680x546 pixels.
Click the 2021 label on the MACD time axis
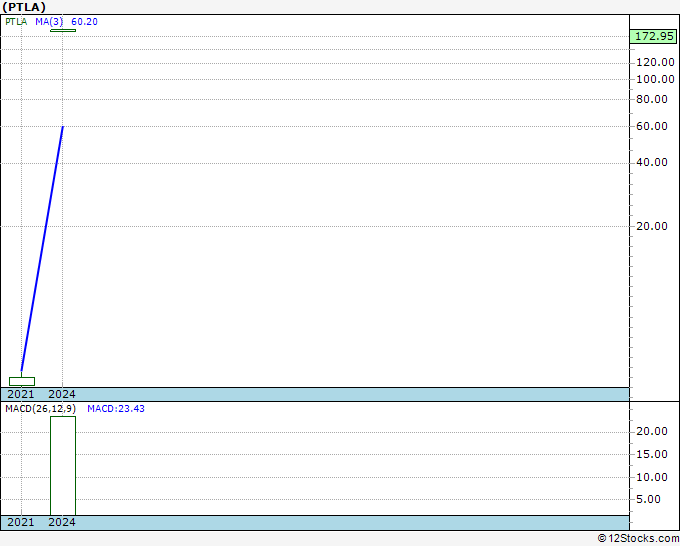click(21, 522)
